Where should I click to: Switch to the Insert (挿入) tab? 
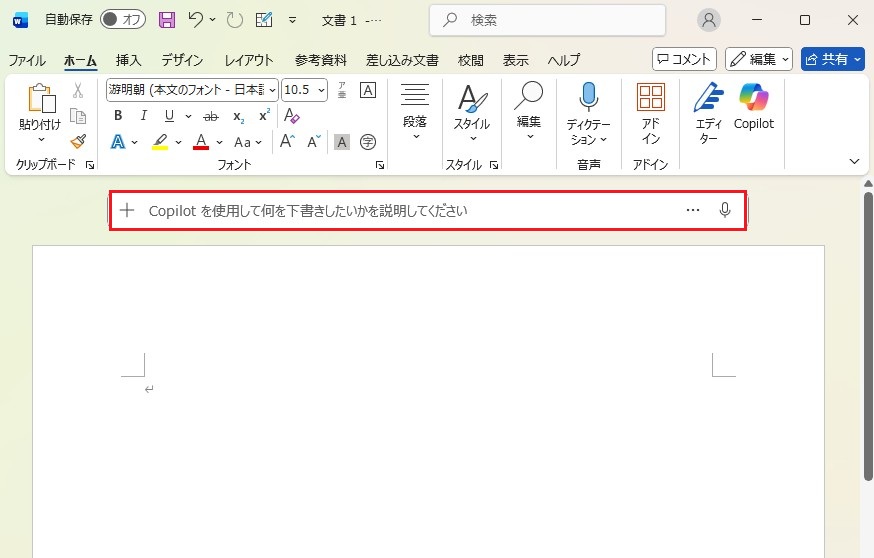128,60
